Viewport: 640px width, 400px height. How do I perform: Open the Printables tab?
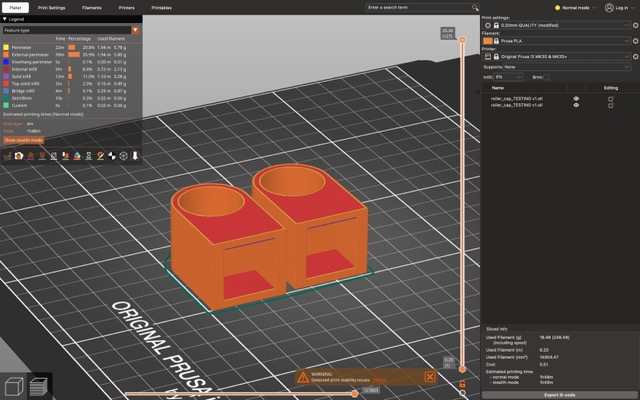coord(162,8)
